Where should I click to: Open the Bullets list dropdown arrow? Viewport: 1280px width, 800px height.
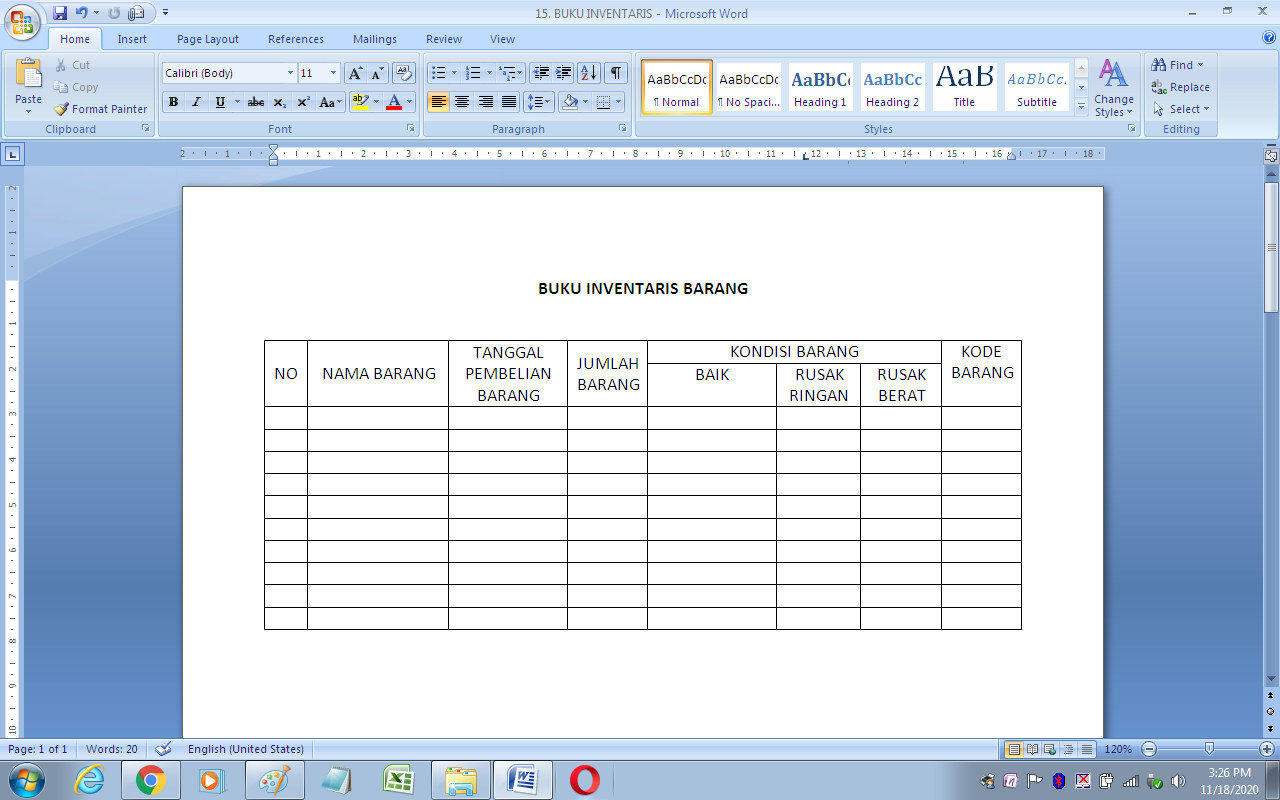point(454,73)
